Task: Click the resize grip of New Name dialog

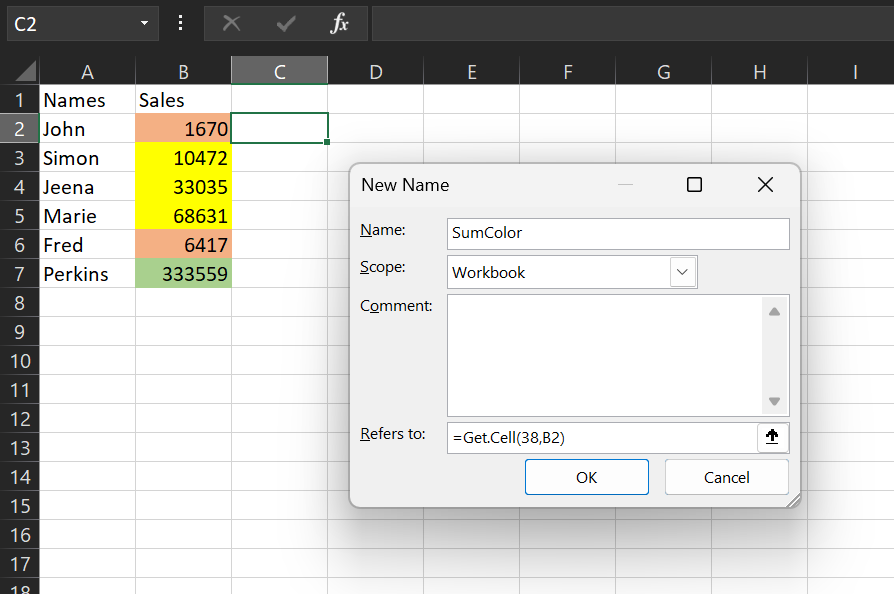Action: pyautogui.click(x=793, y=500)
